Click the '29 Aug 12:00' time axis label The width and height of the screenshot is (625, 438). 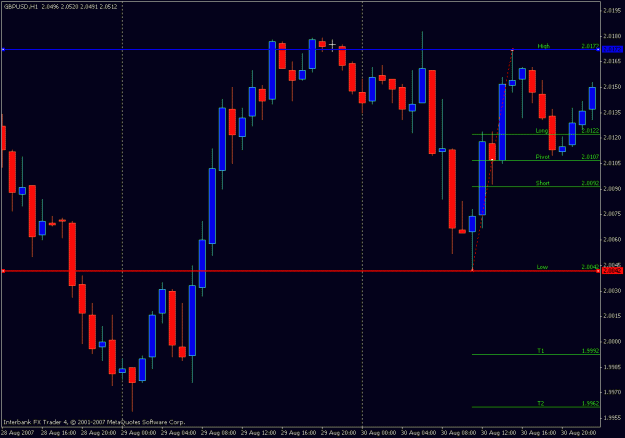pos(258,432)
